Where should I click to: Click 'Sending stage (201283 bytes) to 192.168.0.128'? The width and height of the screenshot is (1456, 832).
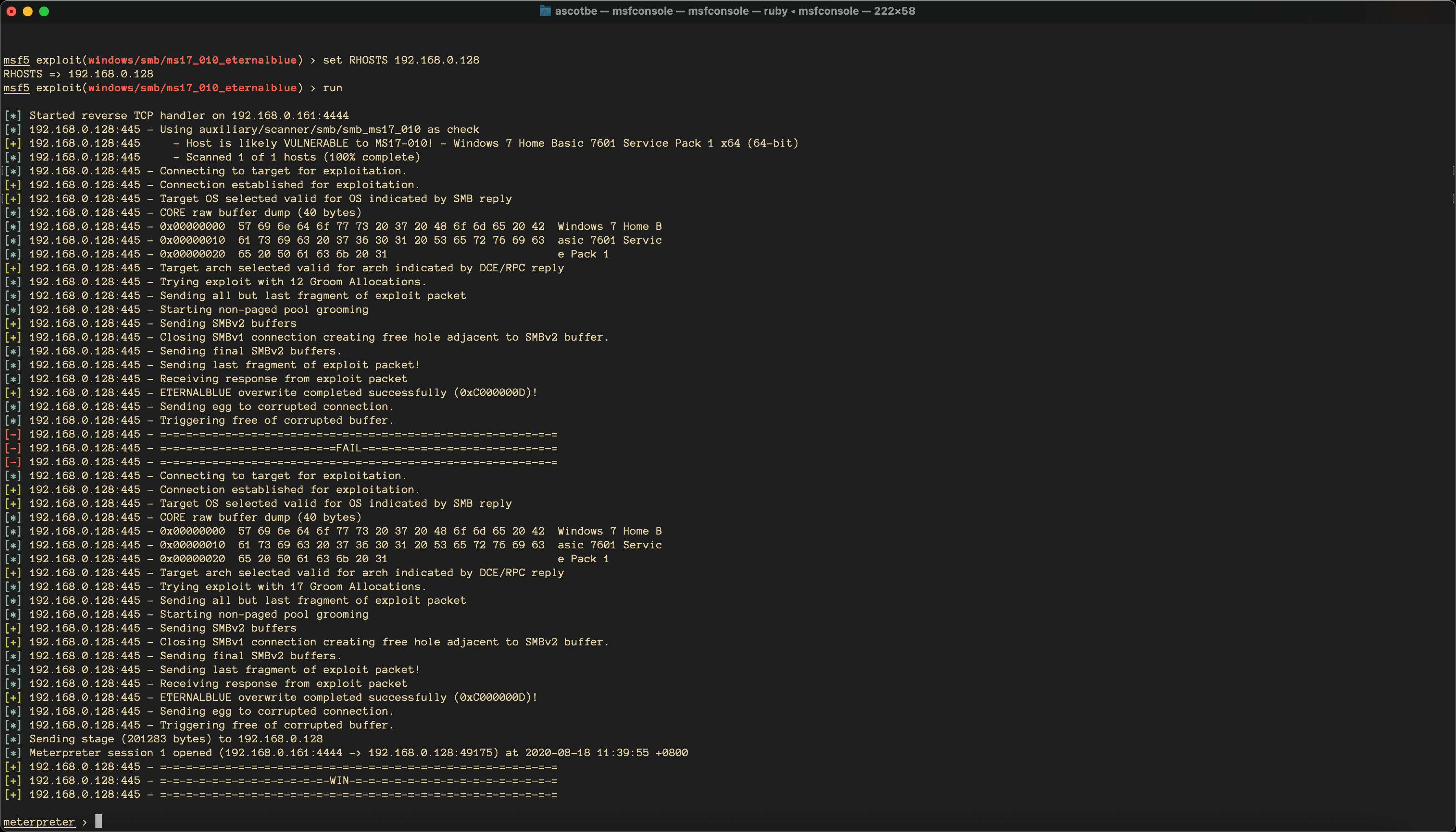click(x=176, y=739)
